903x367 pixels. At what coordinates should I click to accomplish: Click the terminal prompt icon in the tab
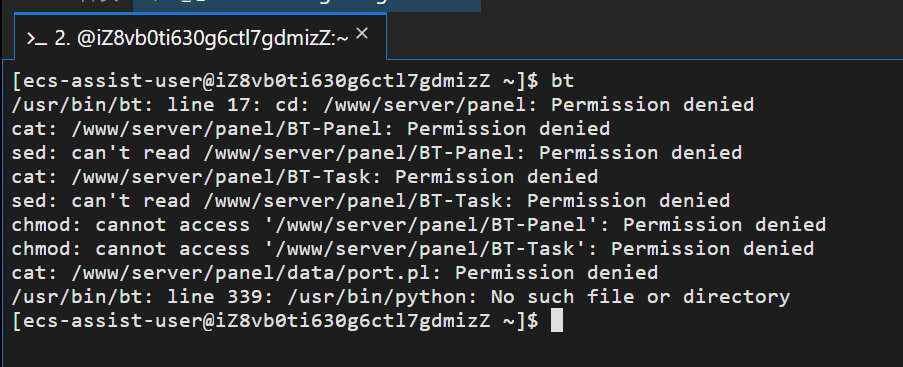(x=37, y=39)
